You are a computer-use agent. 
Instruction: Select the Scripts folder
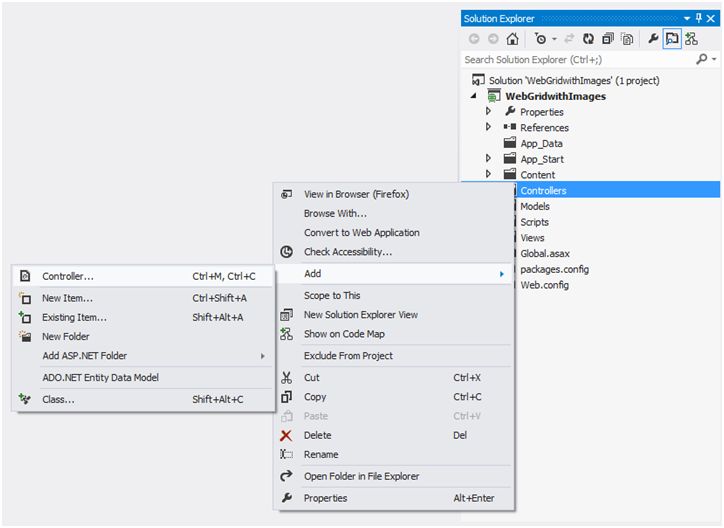pyautogui.click(x=535, y=222)
